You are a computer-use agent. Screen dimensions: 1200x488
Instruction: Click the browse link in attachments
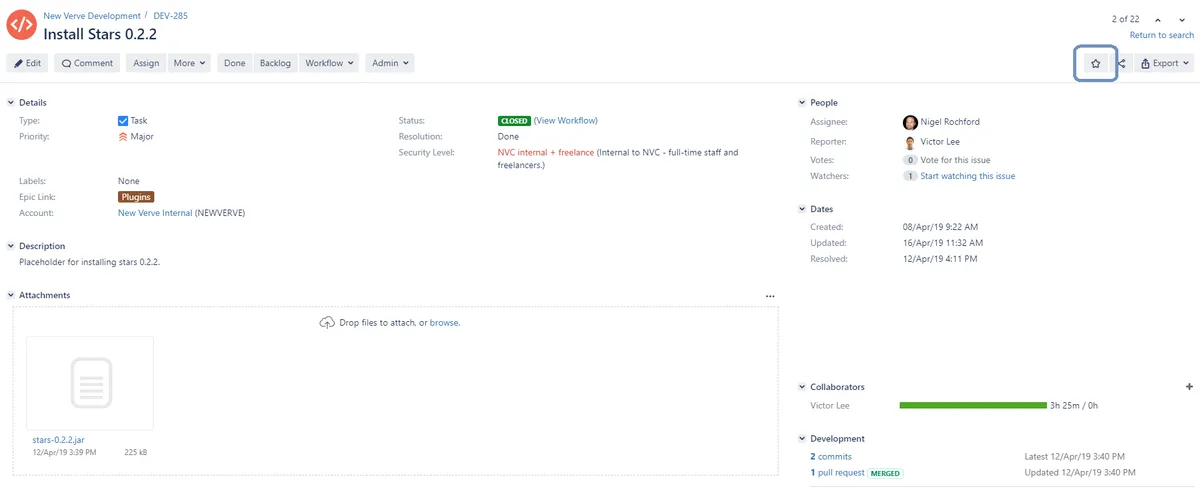coord(444,323)
